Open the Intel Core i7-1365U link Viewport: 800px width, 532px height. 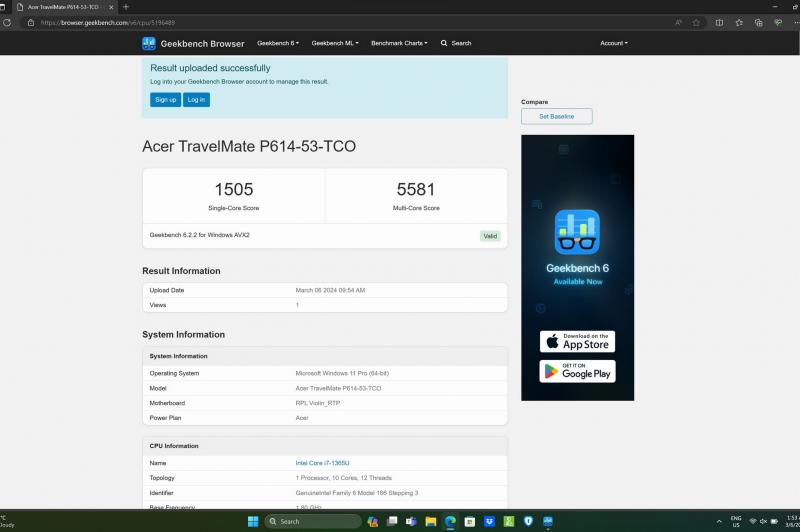point(323,463)
